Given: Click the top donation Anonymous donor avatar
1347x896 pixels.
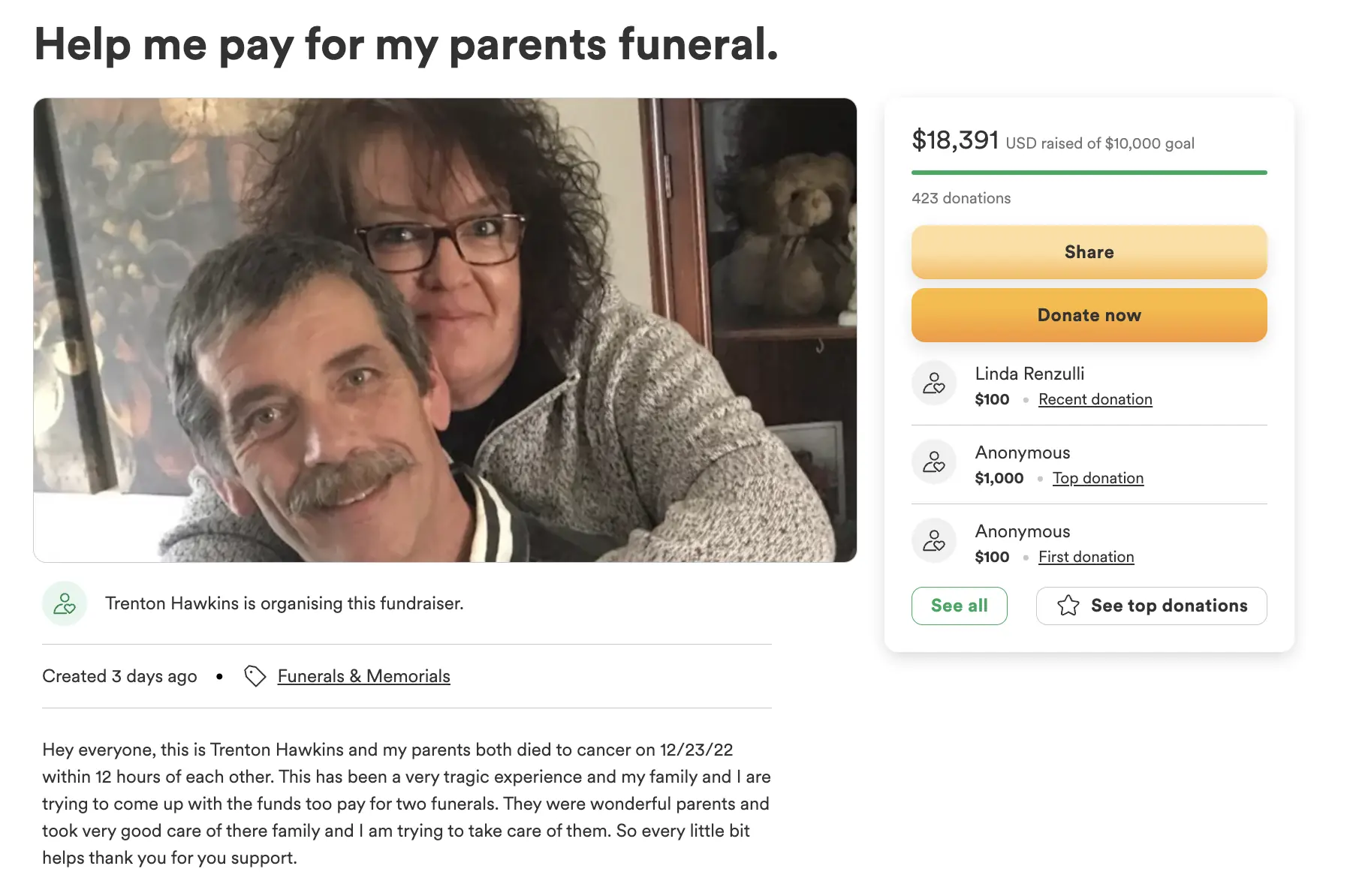Looking at the screenshot, I should tap(934, 462).
